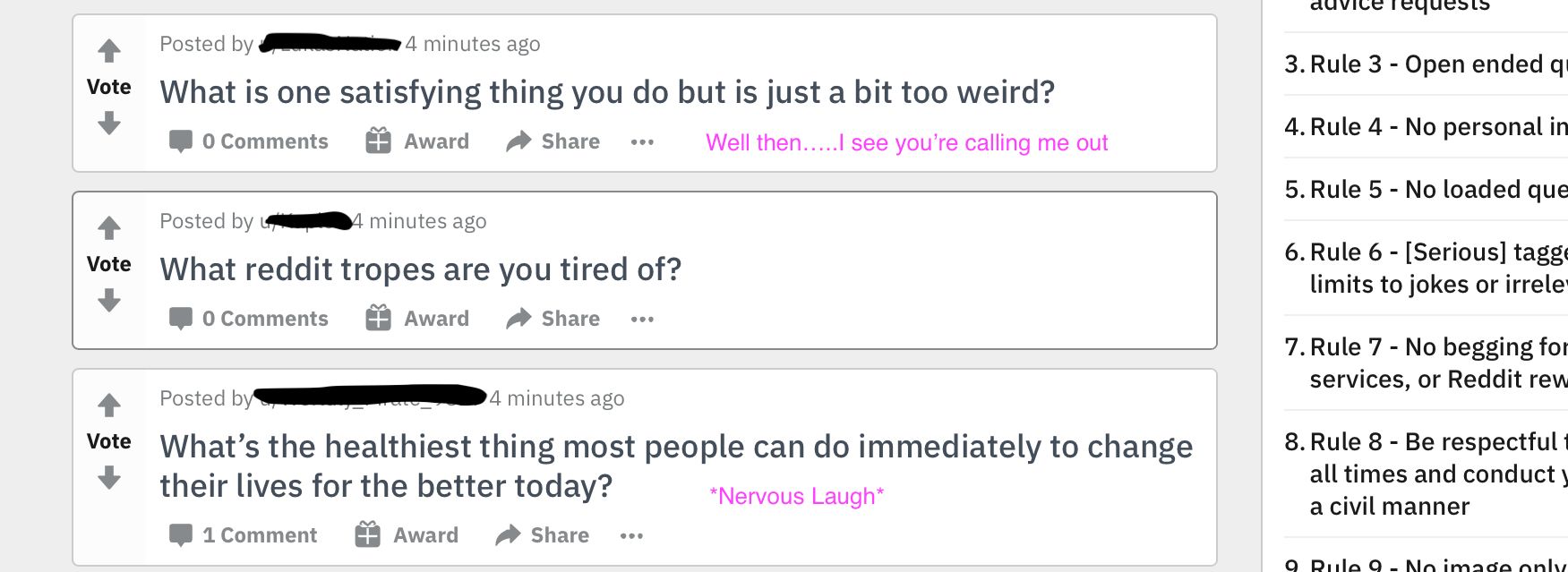The height and width of the screenshot is (572, 1568).
Task: Downvote the reddit tropes post
Action: [x=109, y=301]
